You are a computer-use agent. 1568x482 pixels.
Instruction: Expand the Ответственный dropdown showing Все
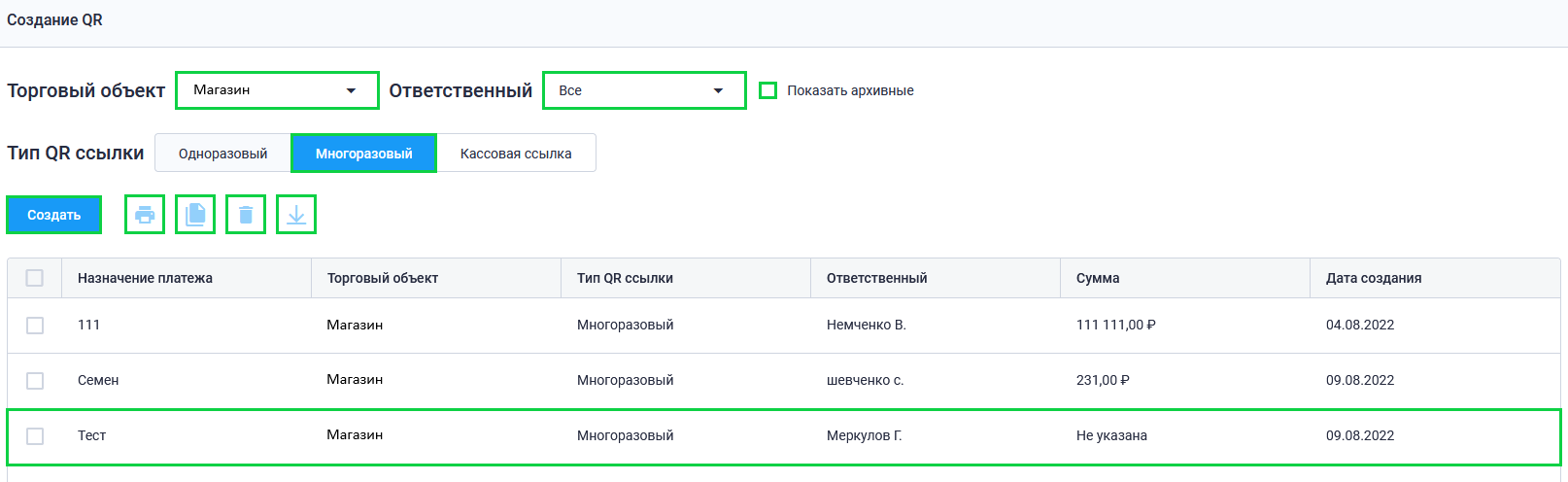[644, 90]
